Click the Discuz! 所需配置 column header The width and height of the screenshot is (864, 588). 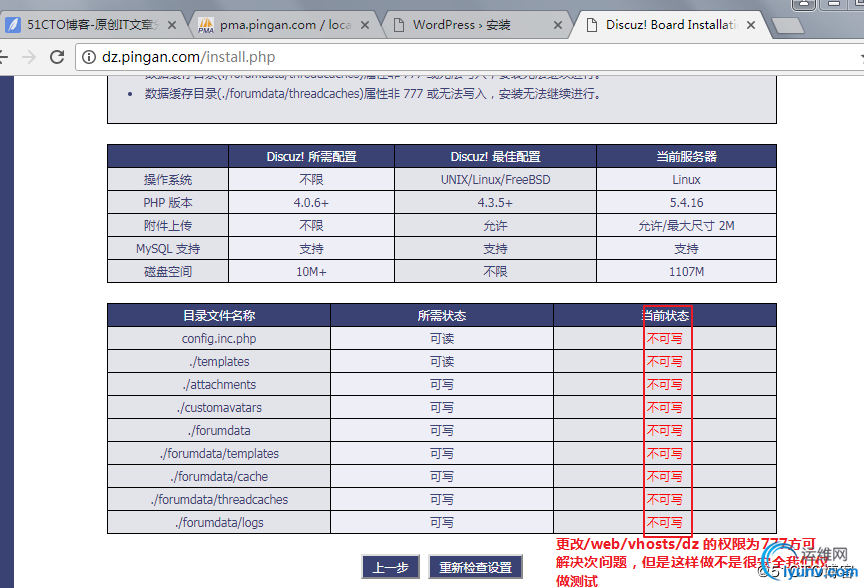coord(311,157)
